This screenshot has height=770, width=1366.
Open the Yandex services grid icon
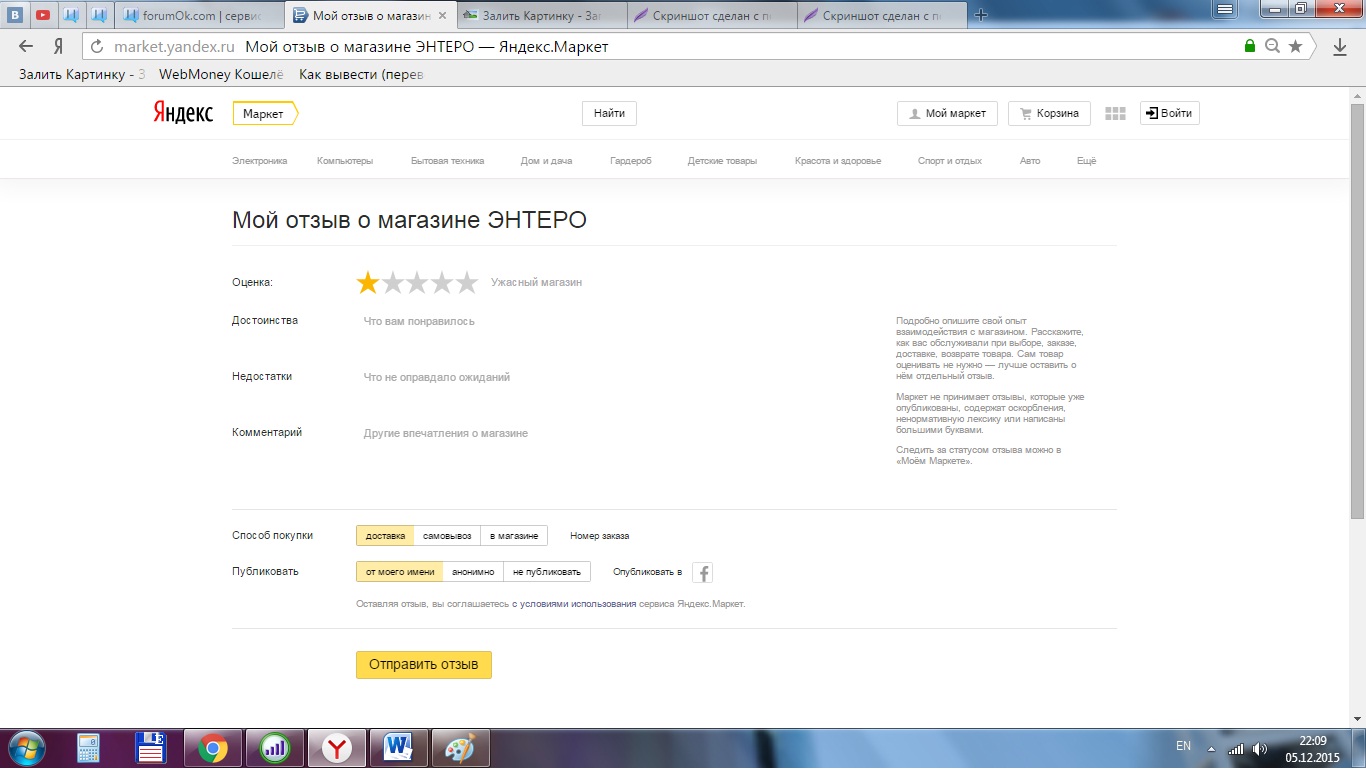pos(1115,114)
